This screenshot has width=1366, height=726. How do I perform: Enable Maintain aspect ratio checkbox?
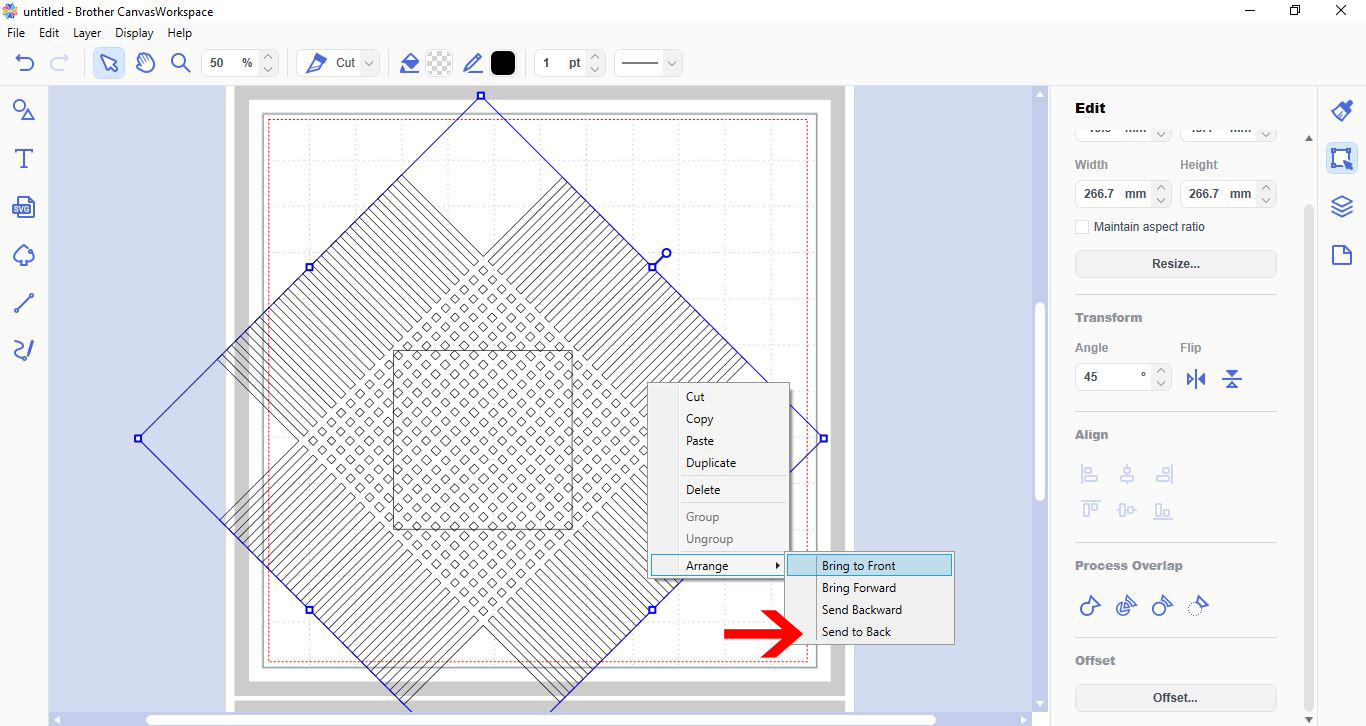point(1082,227)
